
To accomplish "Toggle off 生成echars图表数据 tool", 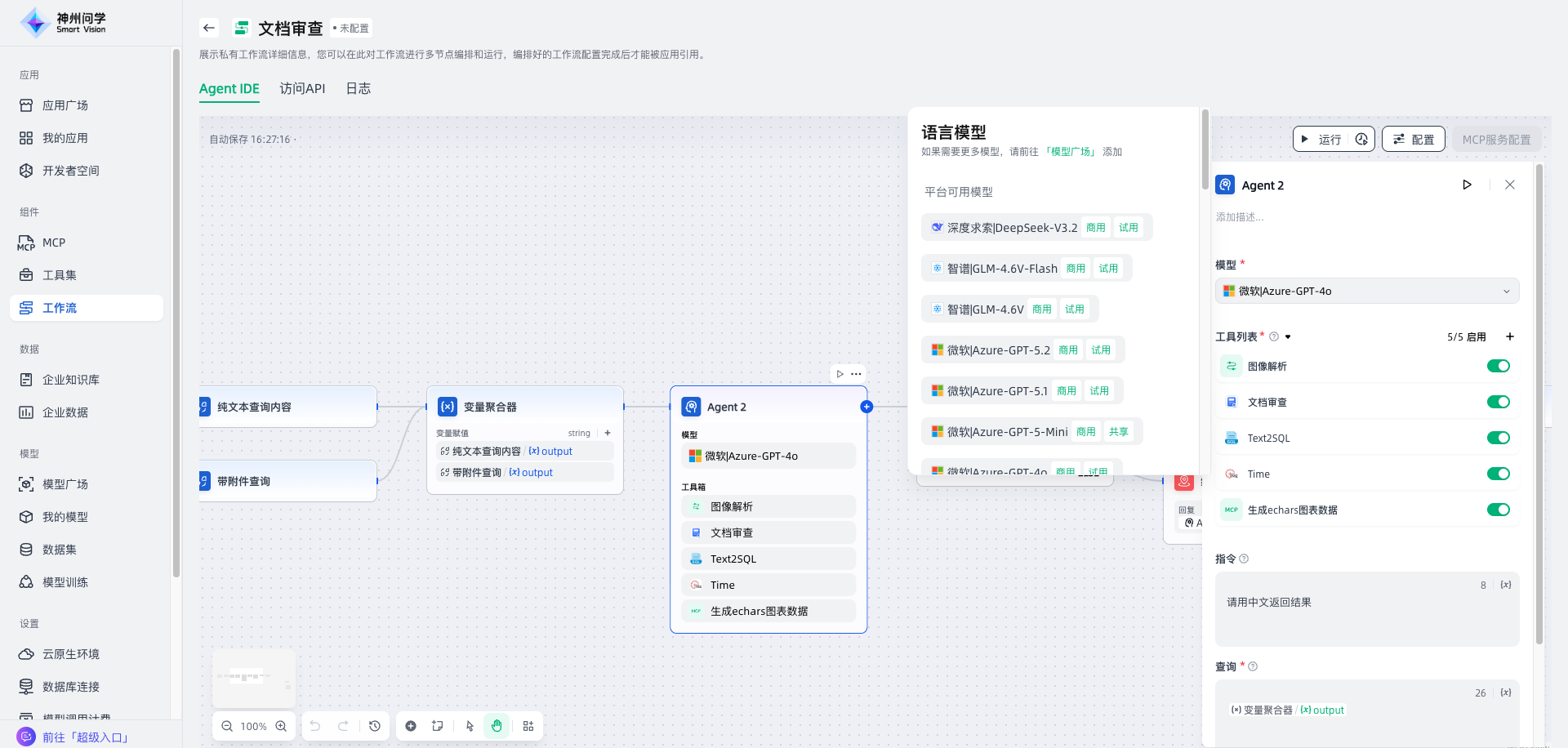I will (x=1498, y=510).
